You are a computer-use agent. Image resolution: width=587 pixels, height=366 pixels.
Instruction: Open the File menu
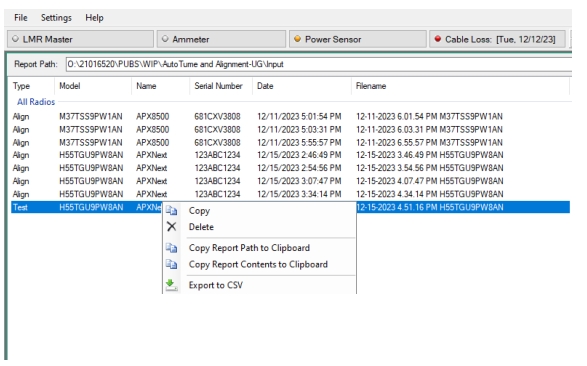pos(21,18)
